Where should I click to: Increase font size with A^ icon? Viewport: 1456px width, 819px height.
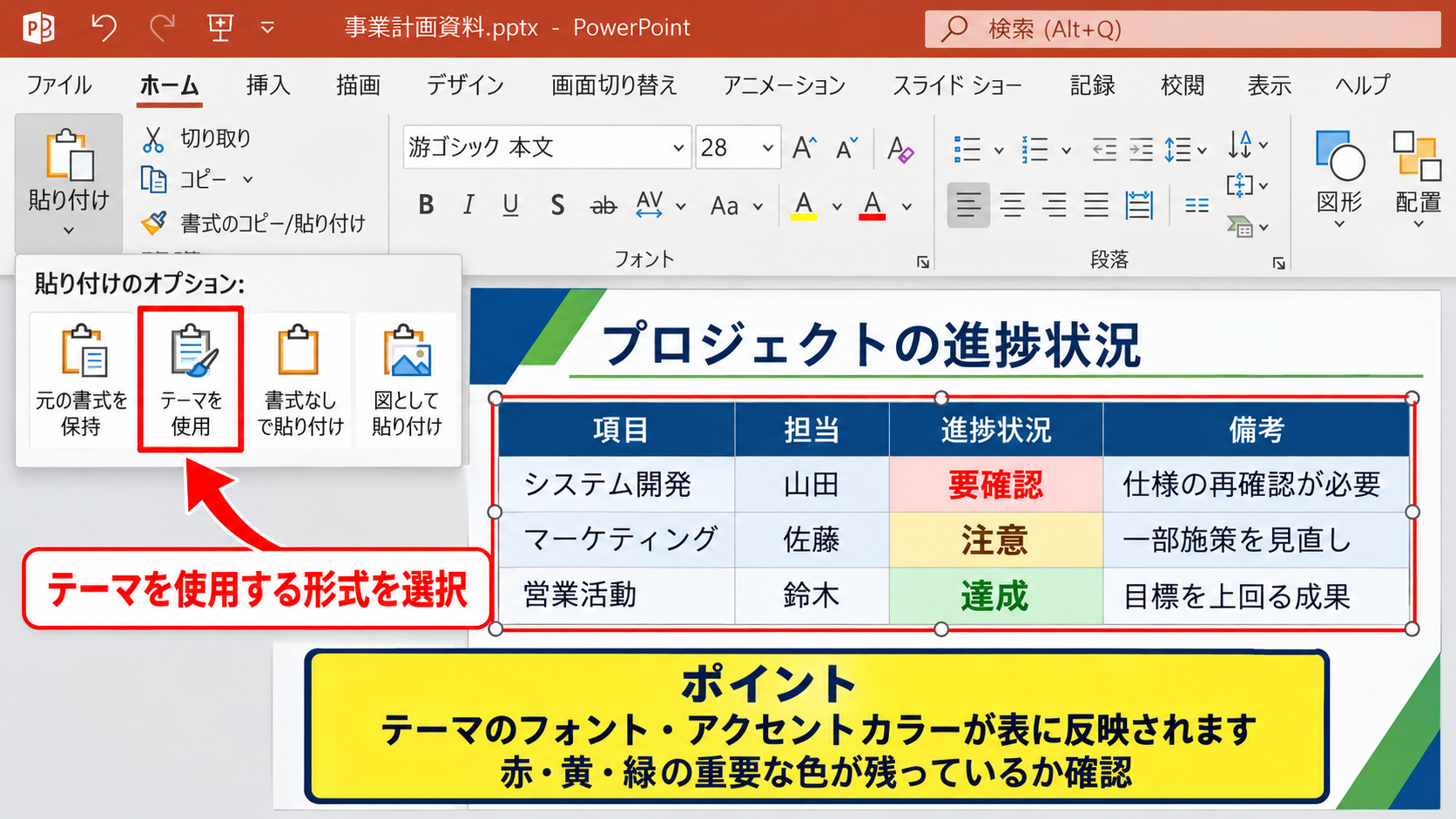805,148
